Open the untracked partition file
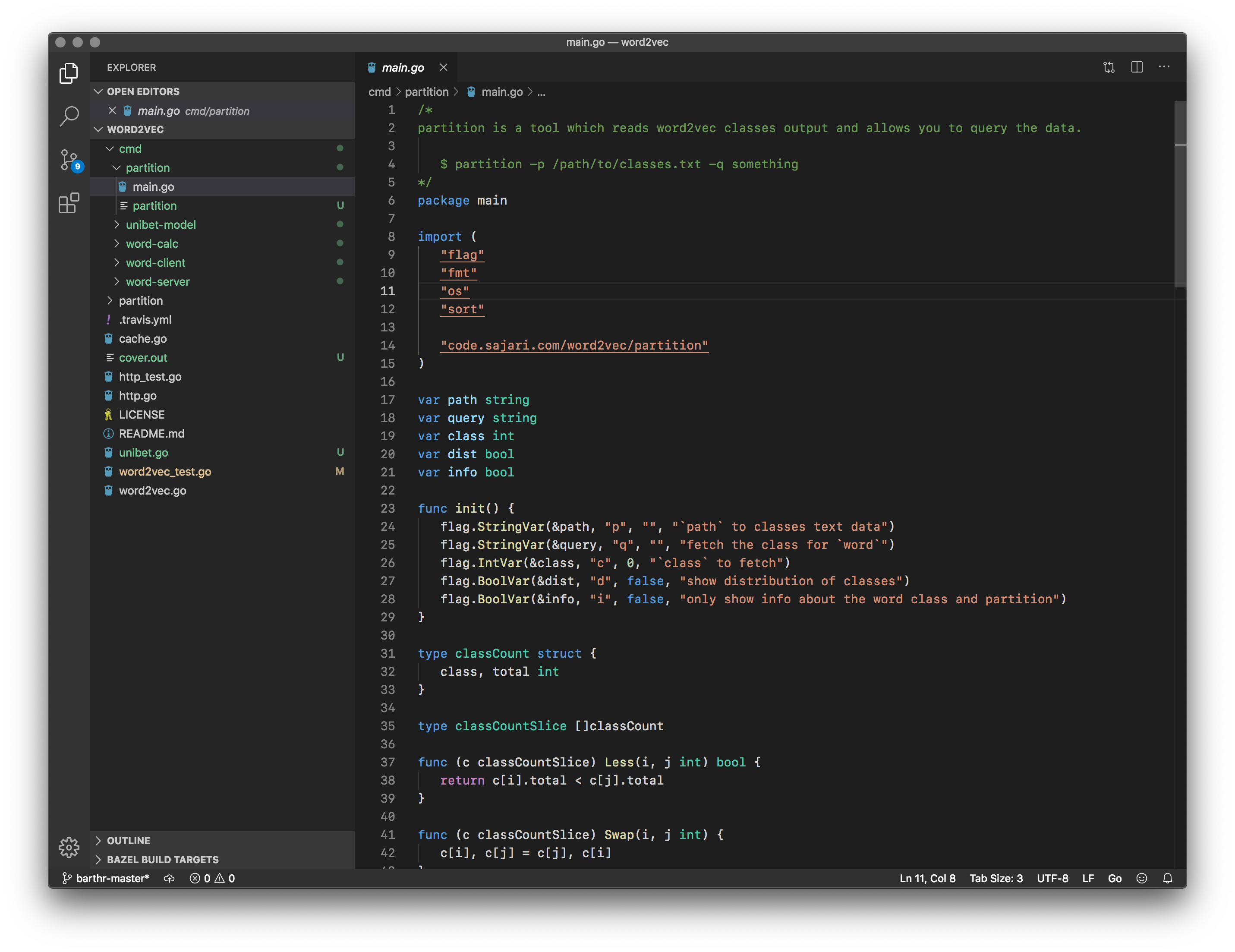Image resolution: width=1235 pixels, height=952 pixels. click(x=222, y=205)
